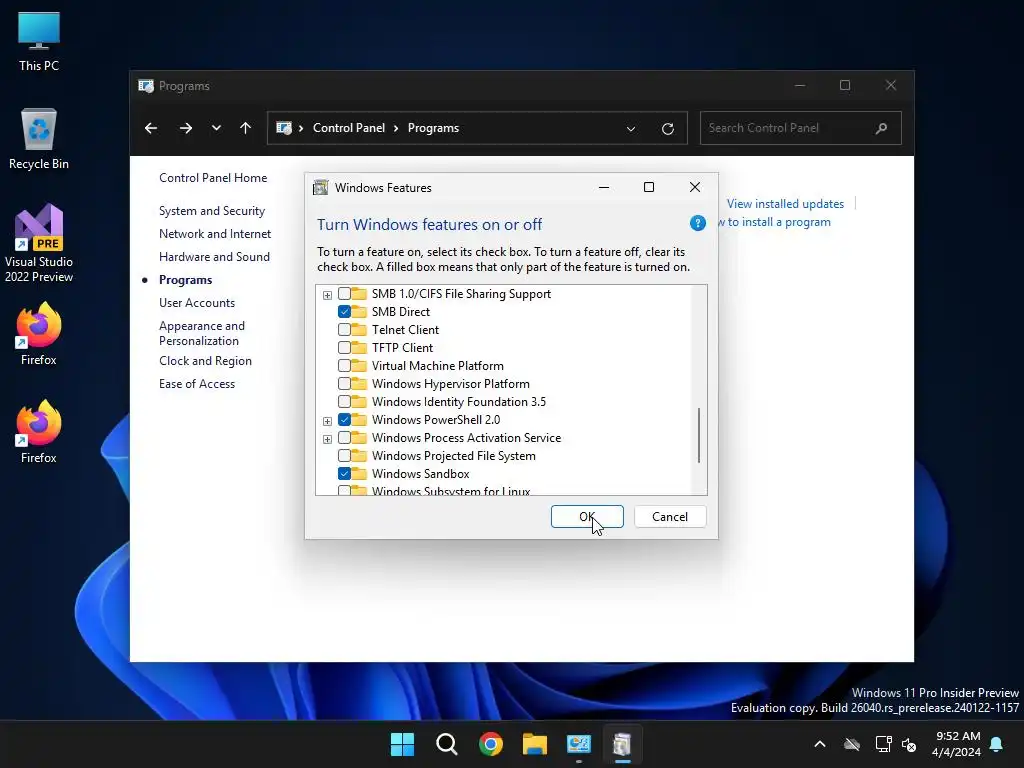The image size is (1024, 768).
Task: Launch Chrome from the taskbar
Action: pyautogui.click(x=490, y=744)
